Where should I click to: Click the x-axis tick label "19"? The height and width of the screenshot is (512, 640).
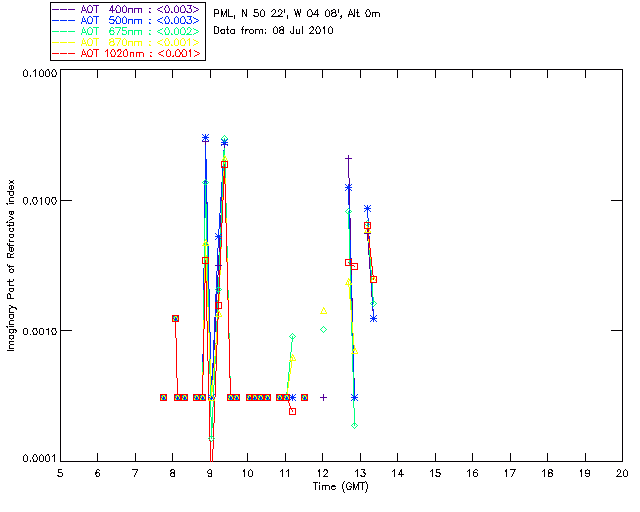585,473
